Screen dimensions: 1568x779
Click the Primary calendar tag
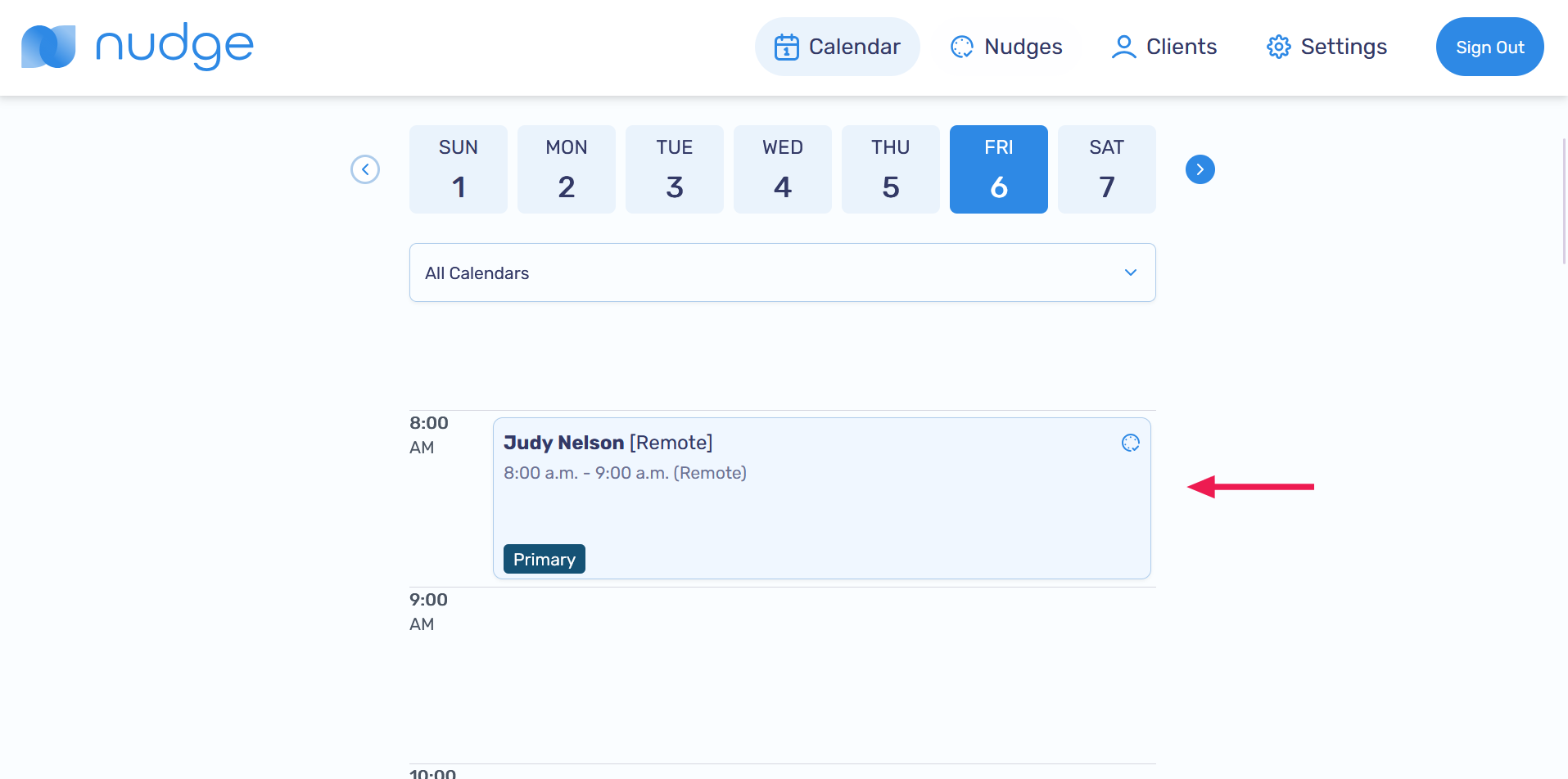[544, 559]
